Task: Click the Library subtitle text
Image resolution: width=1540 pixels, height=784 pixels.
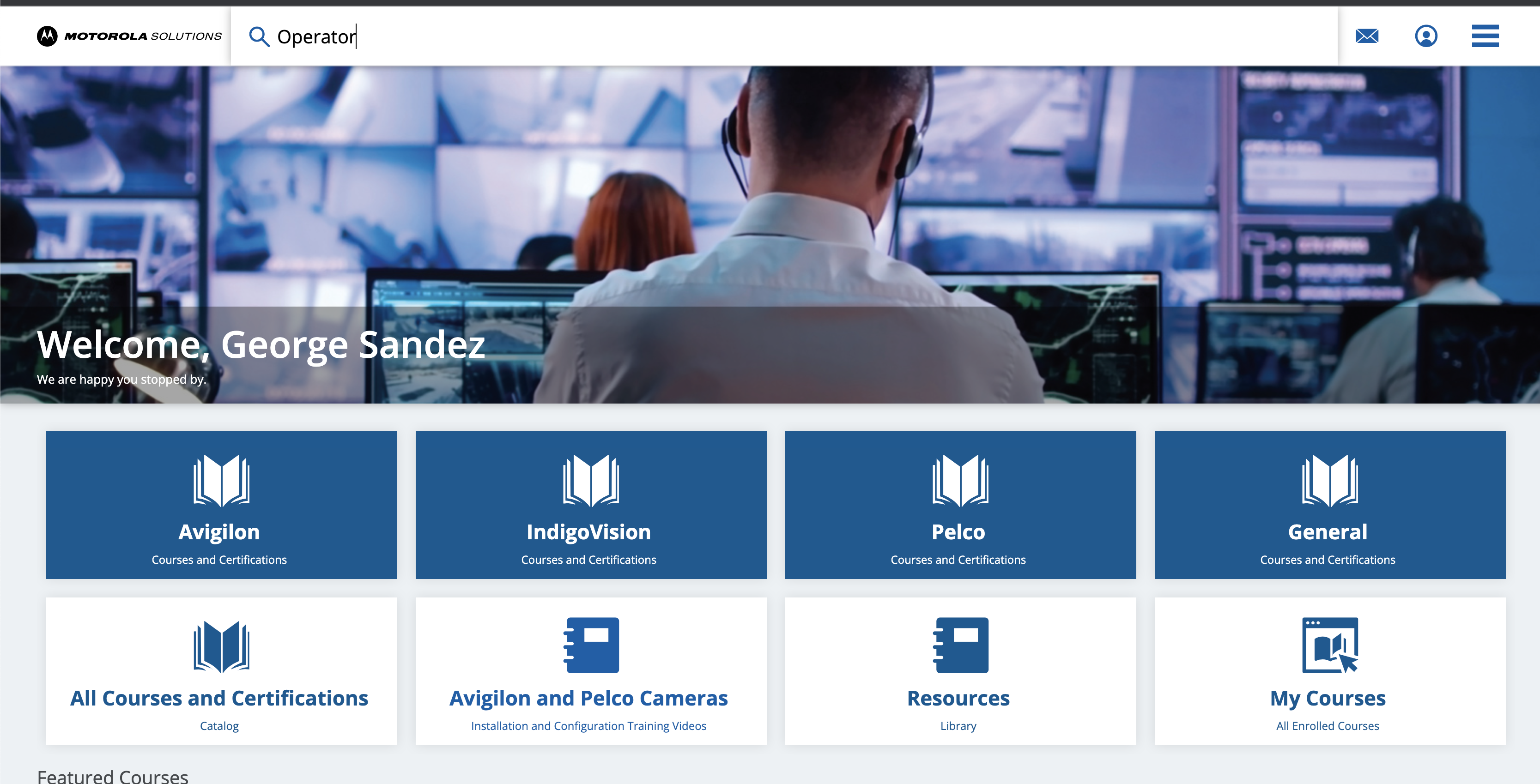Action: click(x=958, y=726)
